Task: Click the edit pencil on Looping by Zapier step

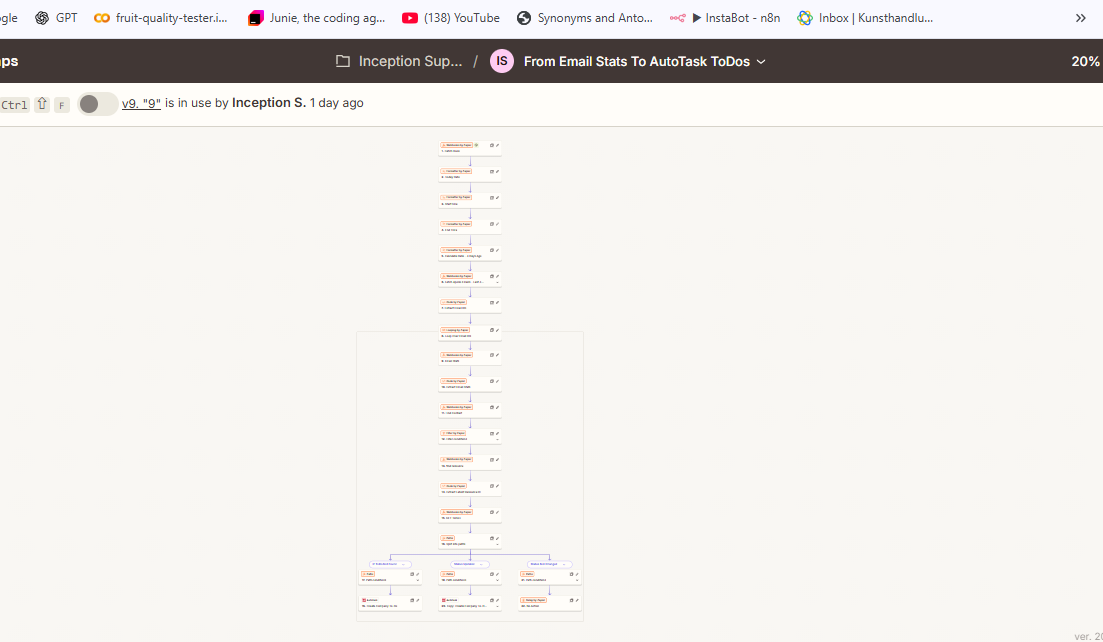Action: 497,329
